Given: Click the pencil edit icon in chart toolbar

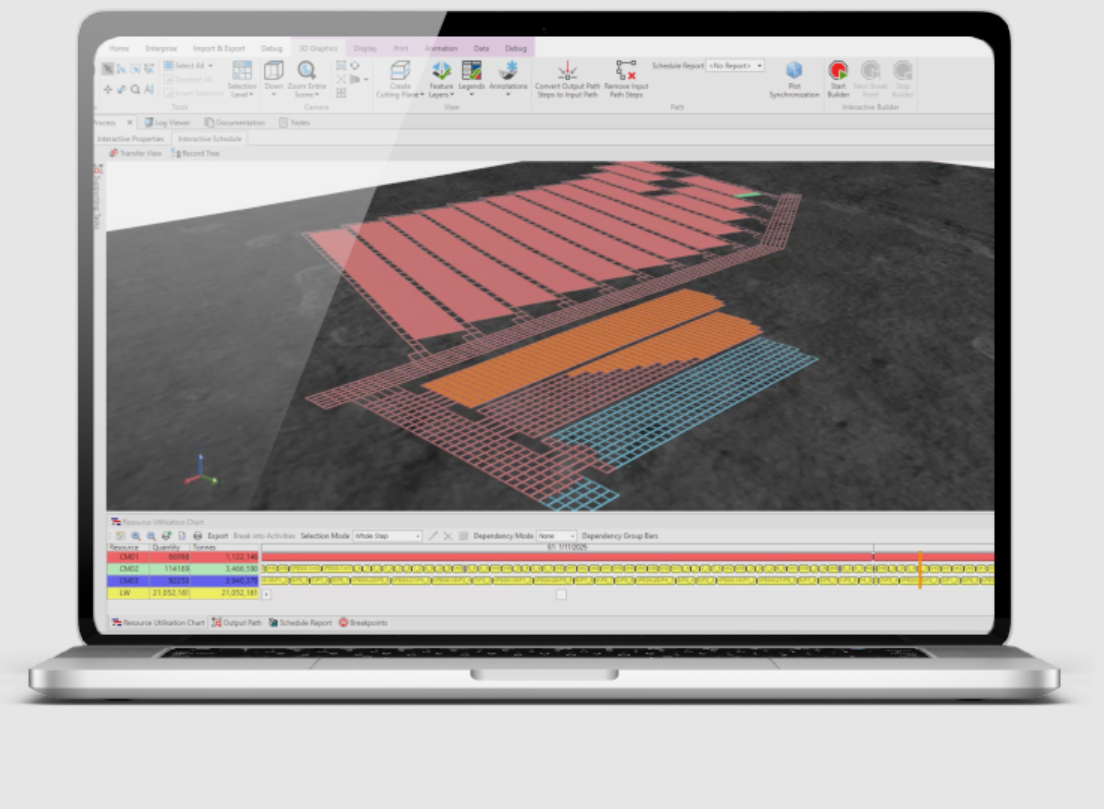Looking at the screenshot, I should pyautogui.click(x=433, y=536).
